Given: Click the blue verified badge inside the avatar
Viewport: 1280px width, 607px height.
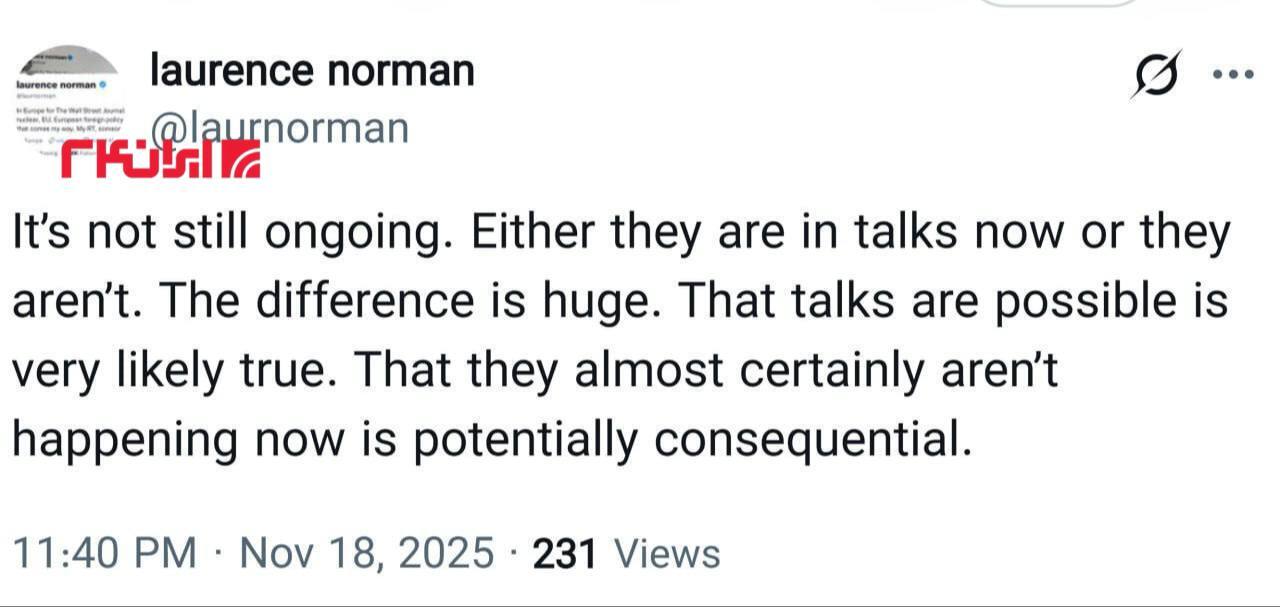Looking at the screenshot, I should tap(101, 86).
